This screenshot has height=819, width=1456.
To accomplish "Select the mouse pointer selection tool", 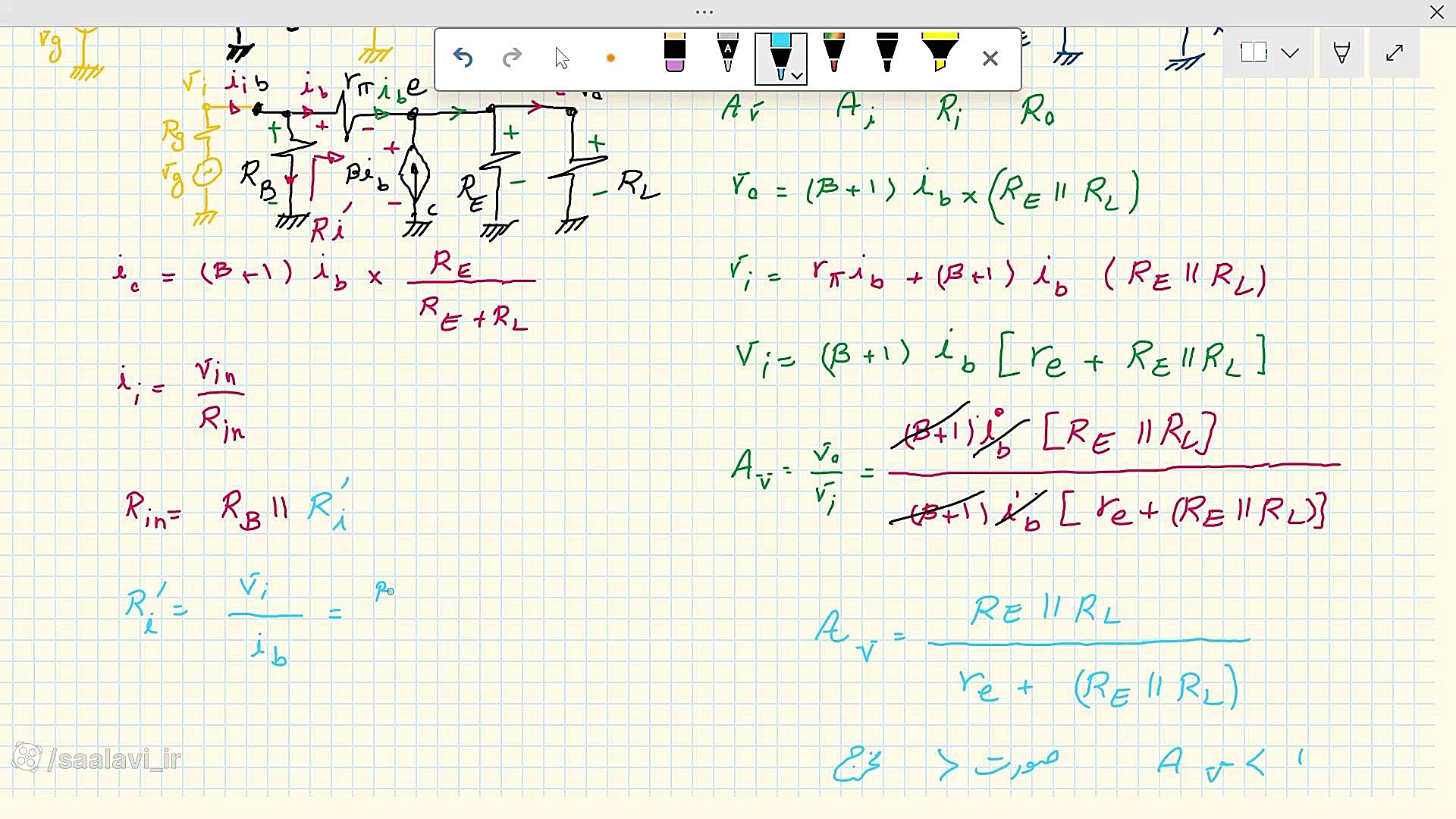I will coord(562,58).
